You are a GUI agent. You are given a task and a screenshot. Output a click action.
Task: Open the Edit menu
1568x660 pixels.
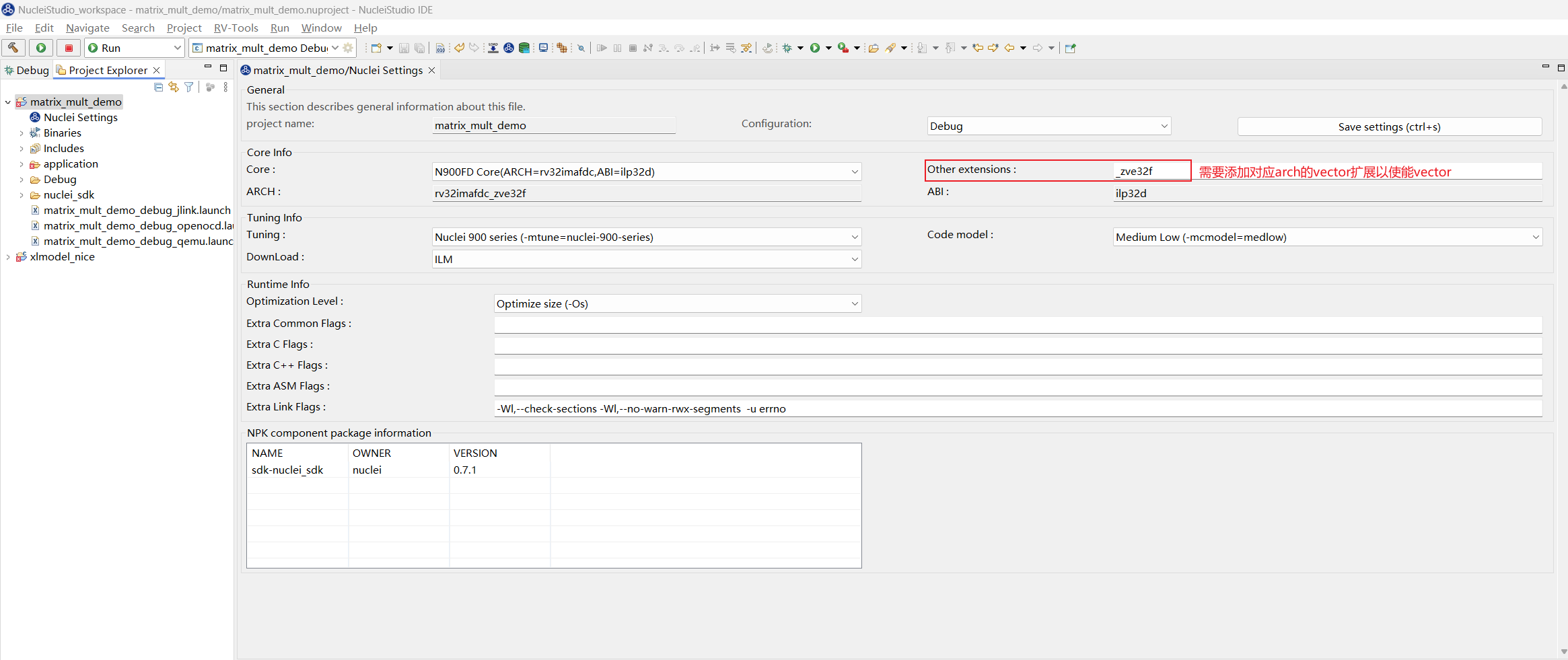44,28
